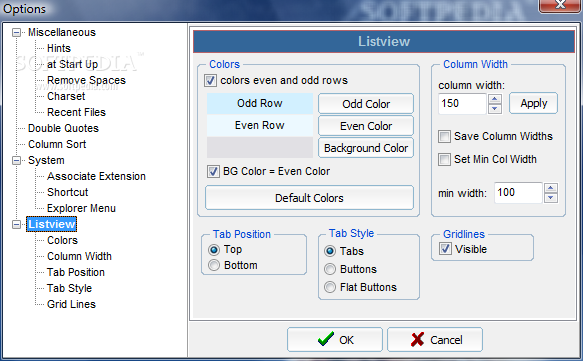This screenshot has width=583, height=361.
Task: Decrease min width with down arrow
Action: click(551, 198)
